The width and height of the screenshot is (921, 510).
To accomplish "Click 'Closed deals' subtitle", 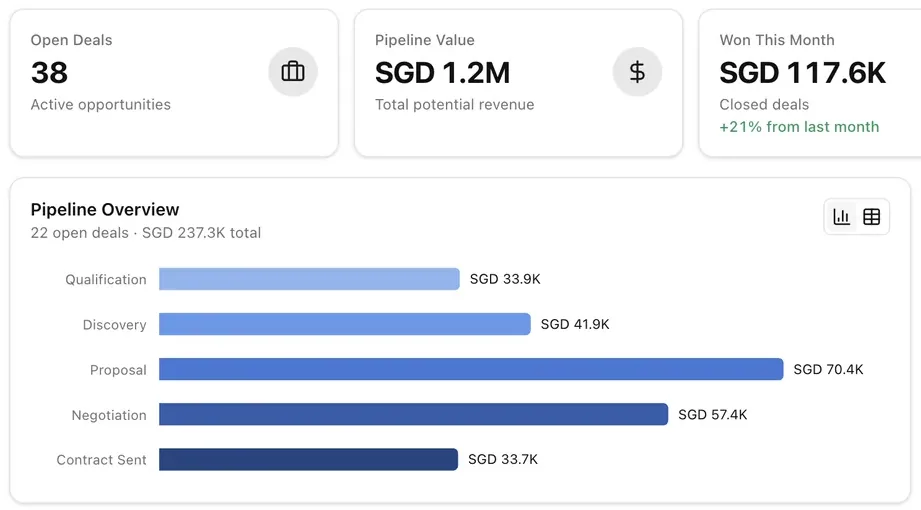I will click(x=764, y=105).
